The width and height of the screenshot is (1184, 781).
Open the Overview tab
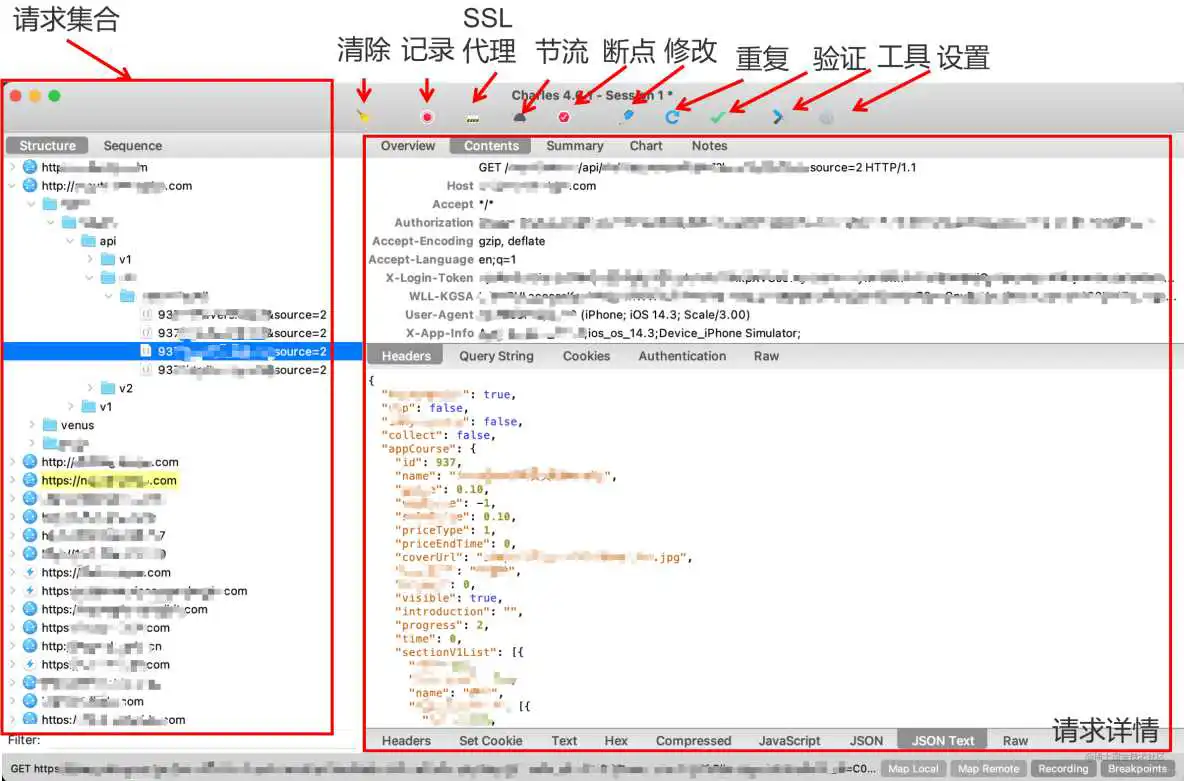pyautogui.click(x=408, y=146)
